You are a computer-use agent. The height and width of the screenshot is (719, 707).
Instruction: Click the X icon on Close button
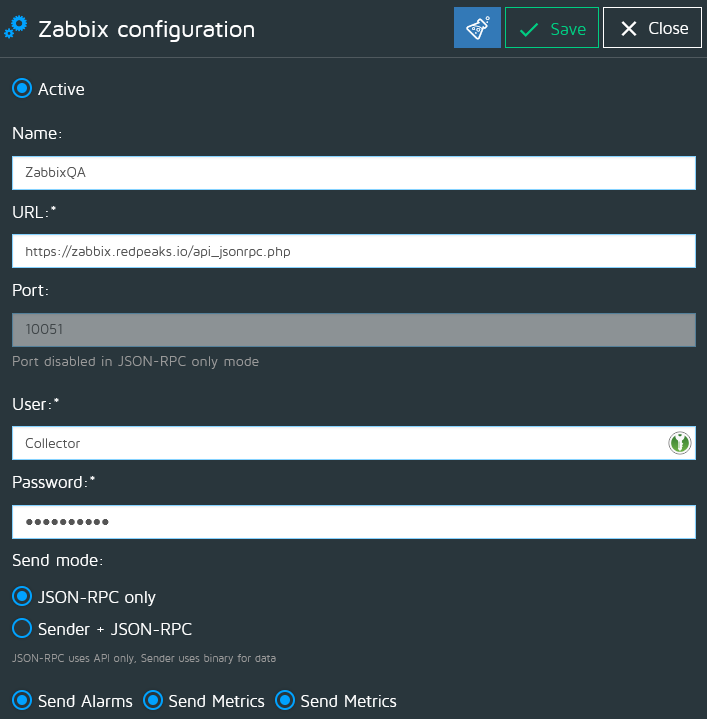coord(629,29)
